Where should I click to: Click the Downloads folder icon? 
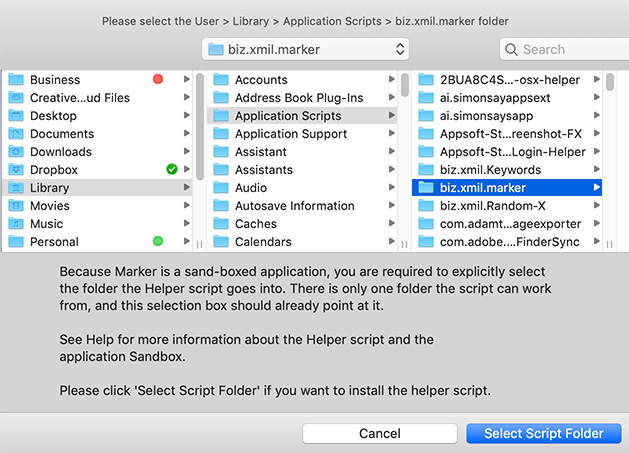point(16,152)
